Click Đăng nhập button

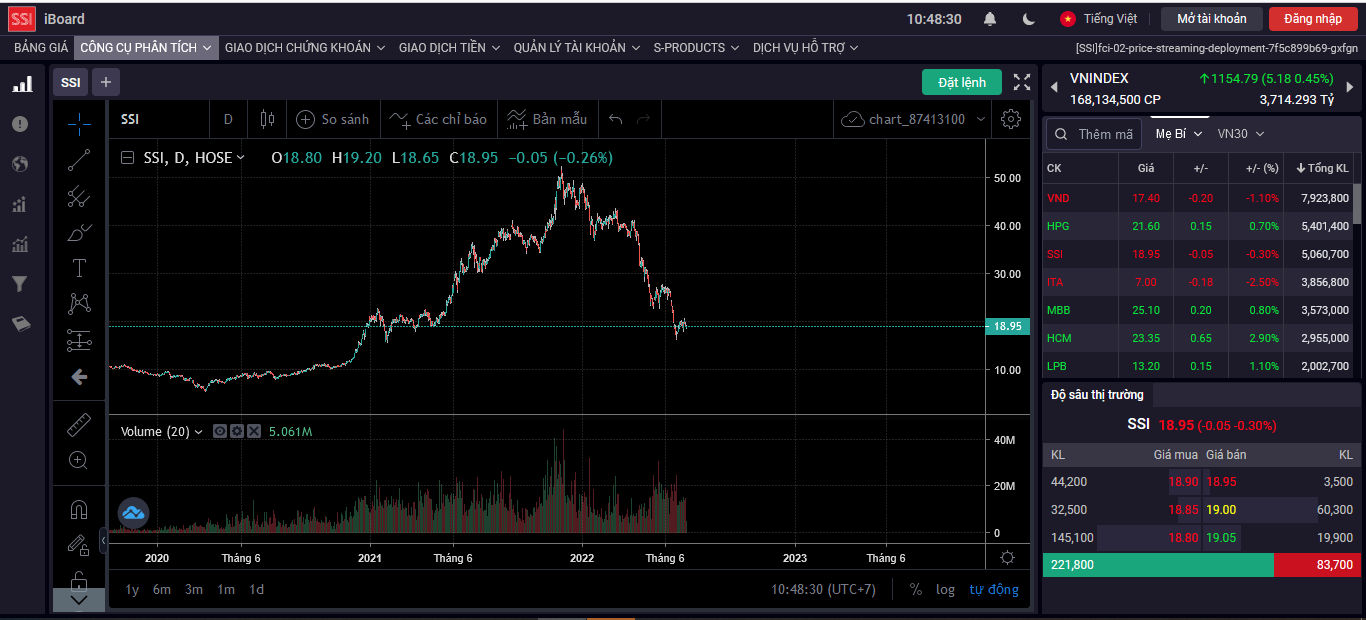[1313, 19]
